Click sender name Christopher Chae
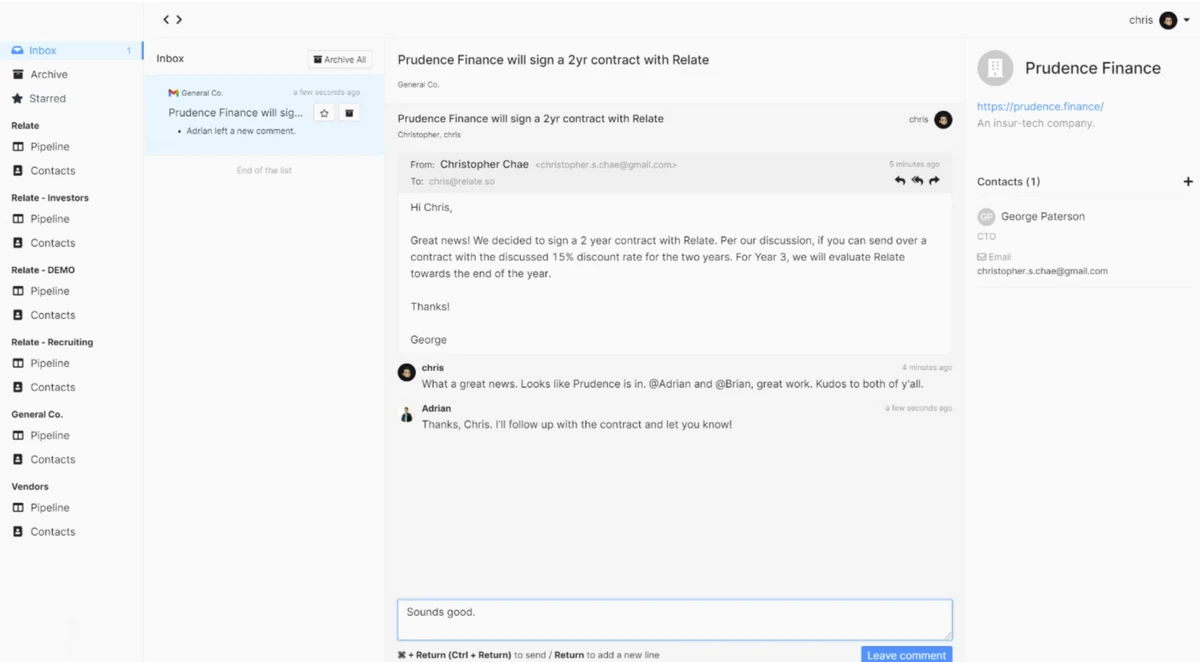Image resolution: width=1200 pixels, height=662 pixels. click(x=484, y=164)
